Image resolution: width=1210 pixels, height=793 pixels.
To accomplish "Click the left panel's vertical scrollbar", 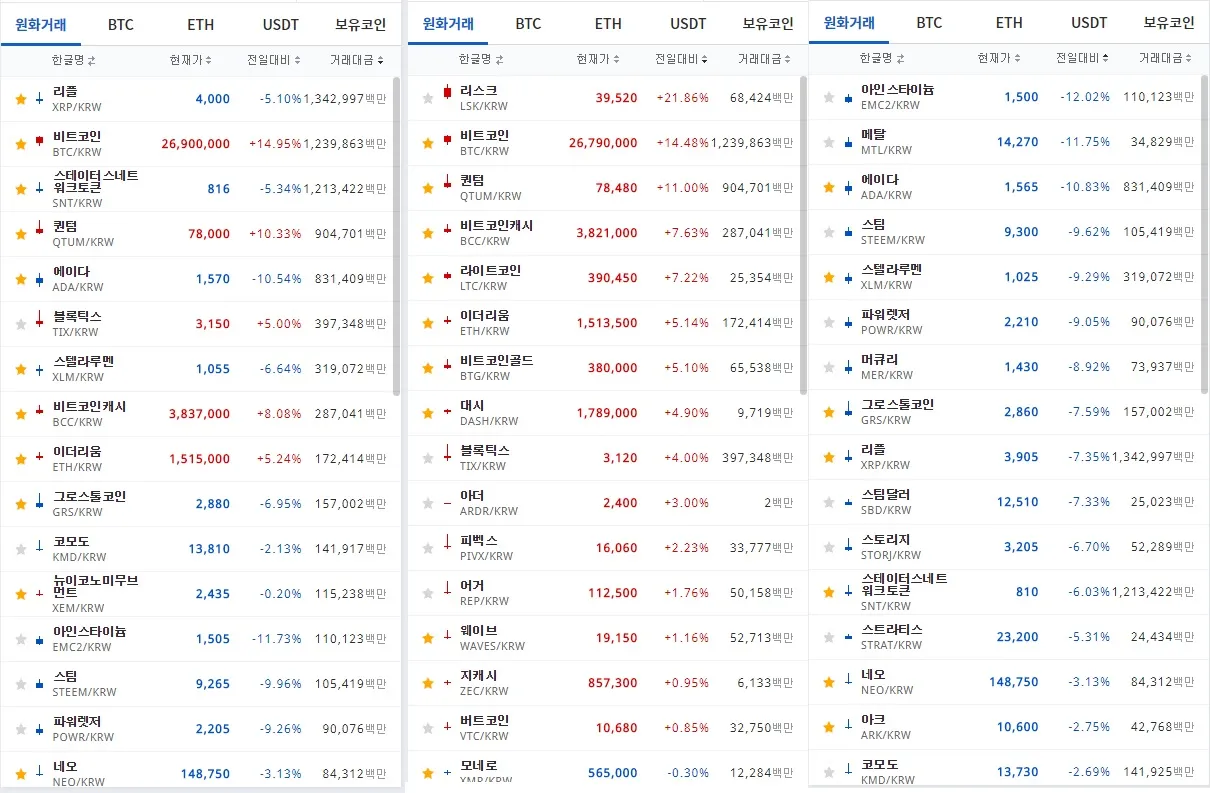I will (x=396, y=236).
